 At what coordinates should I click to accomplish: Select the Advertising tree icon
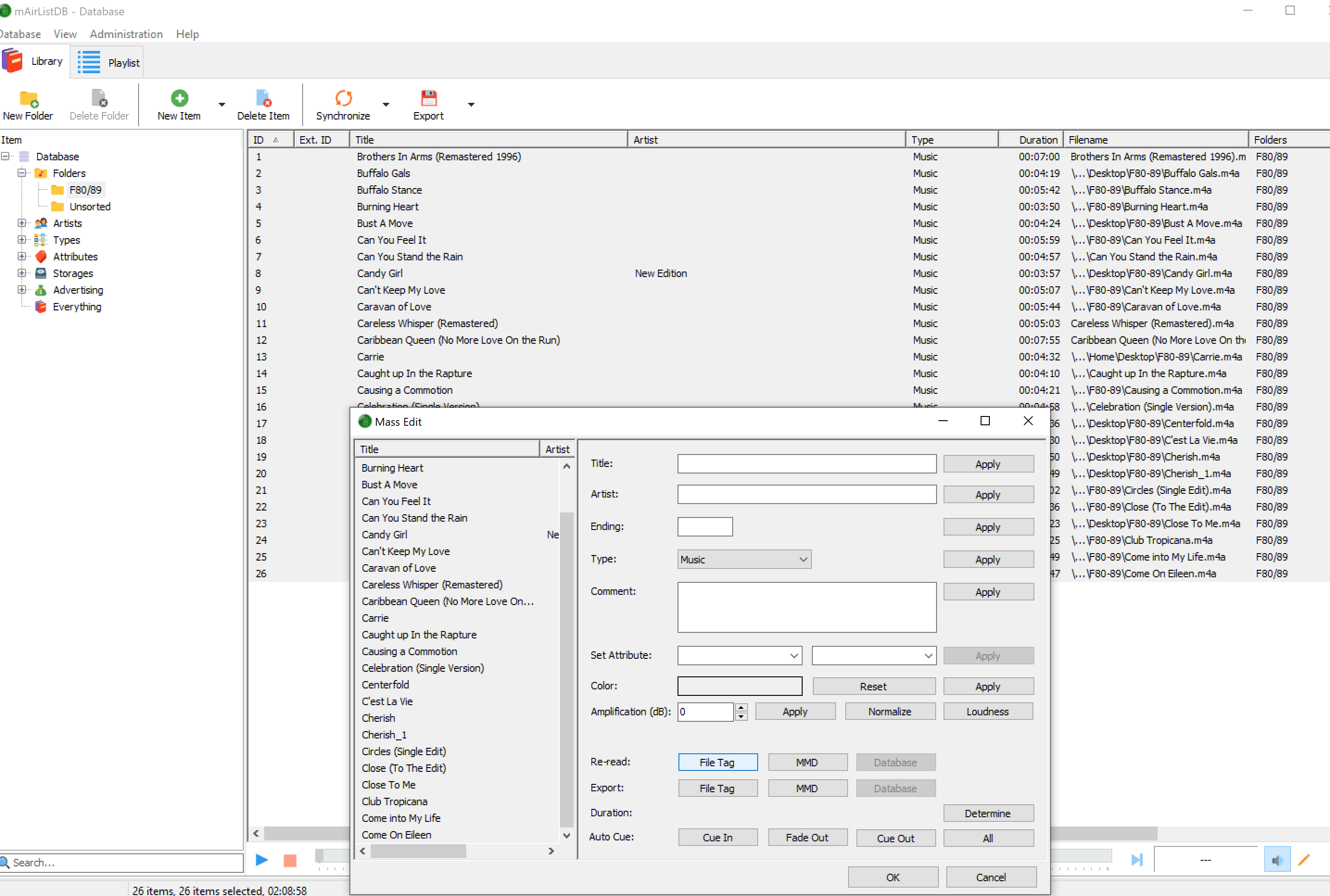[41, 290]
